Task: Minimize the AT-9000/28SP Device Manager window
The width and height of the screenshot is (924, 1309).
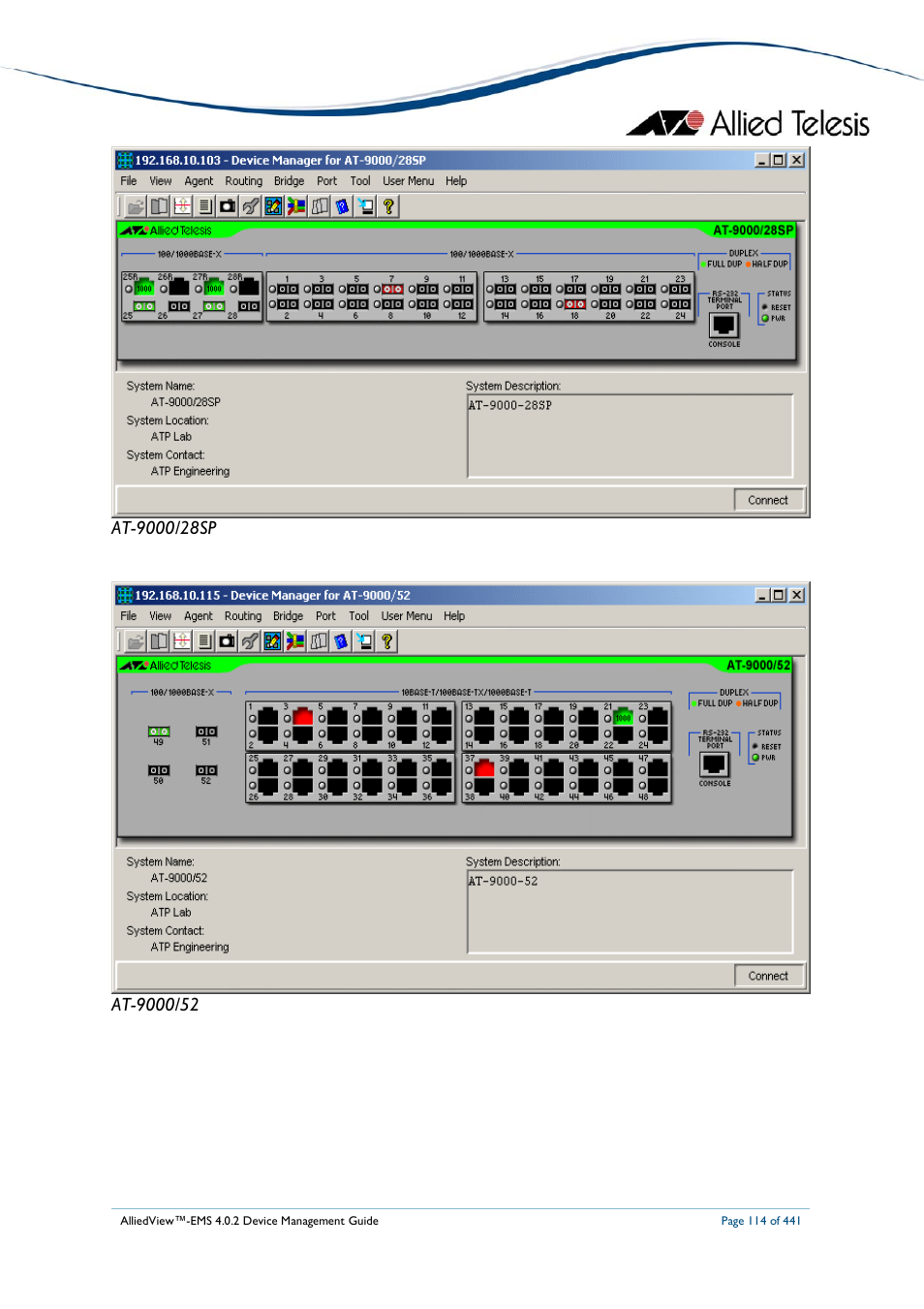Action: point(762,160)
